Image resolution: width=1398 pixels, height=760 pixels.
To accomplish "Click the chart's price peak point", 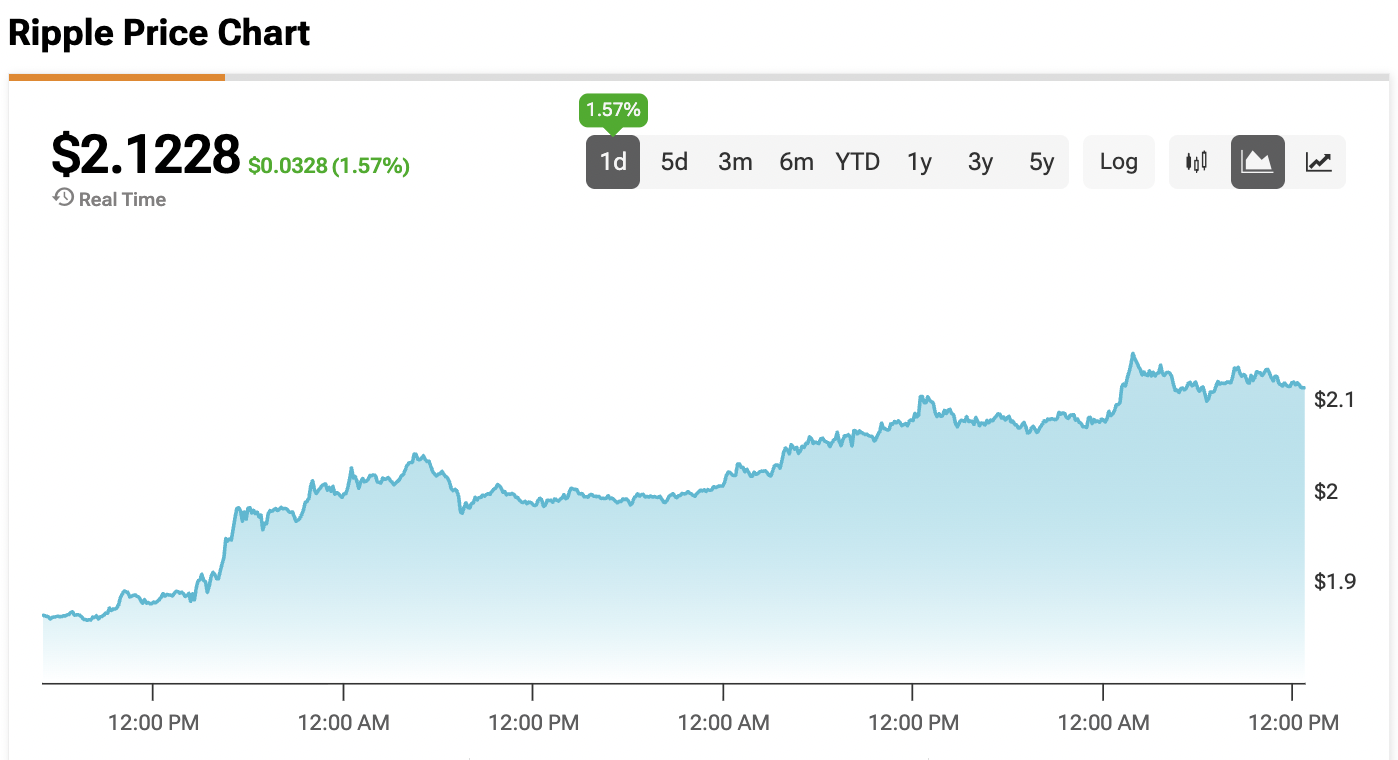I will 1132,354.
